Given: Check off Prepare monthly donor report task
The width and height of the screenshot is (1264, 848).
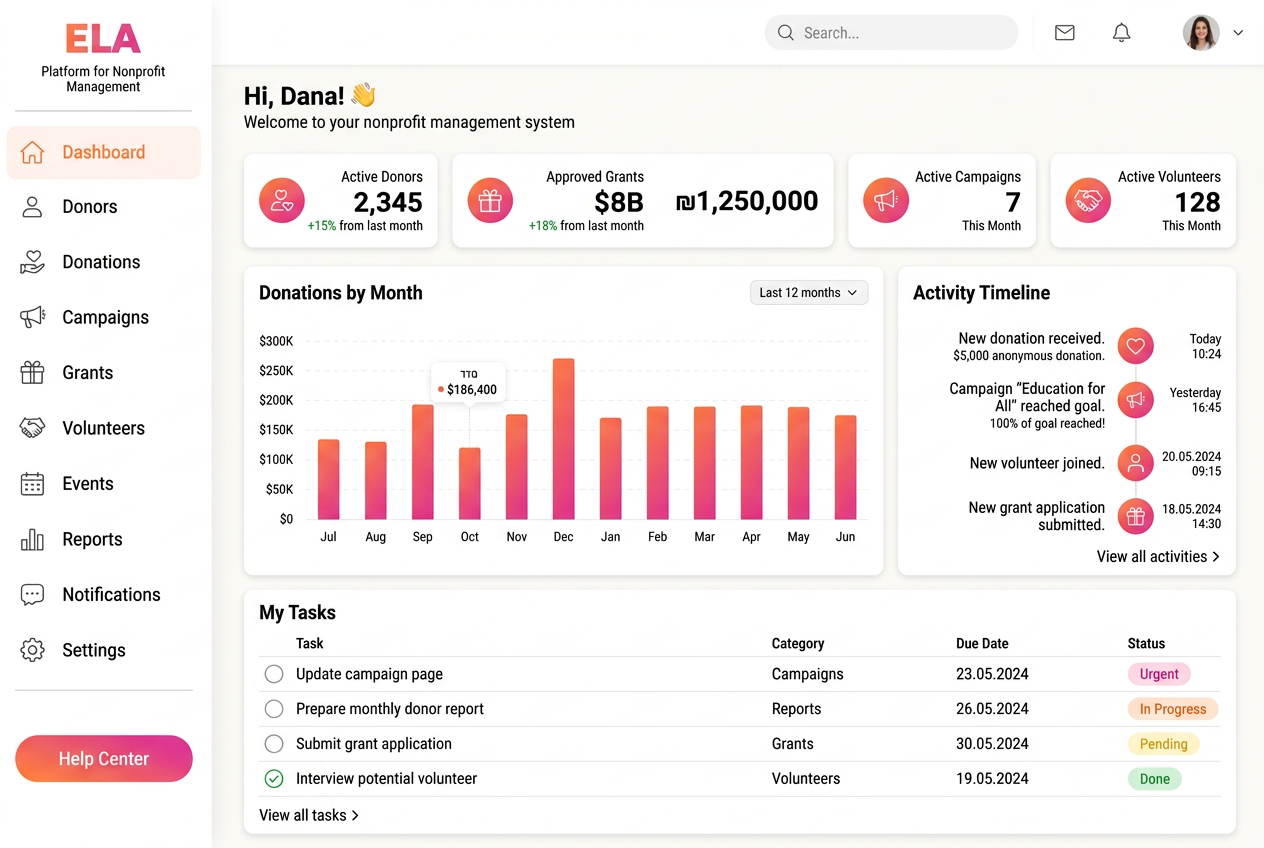Looking at the screenshot, I should [x=274, y=709].
